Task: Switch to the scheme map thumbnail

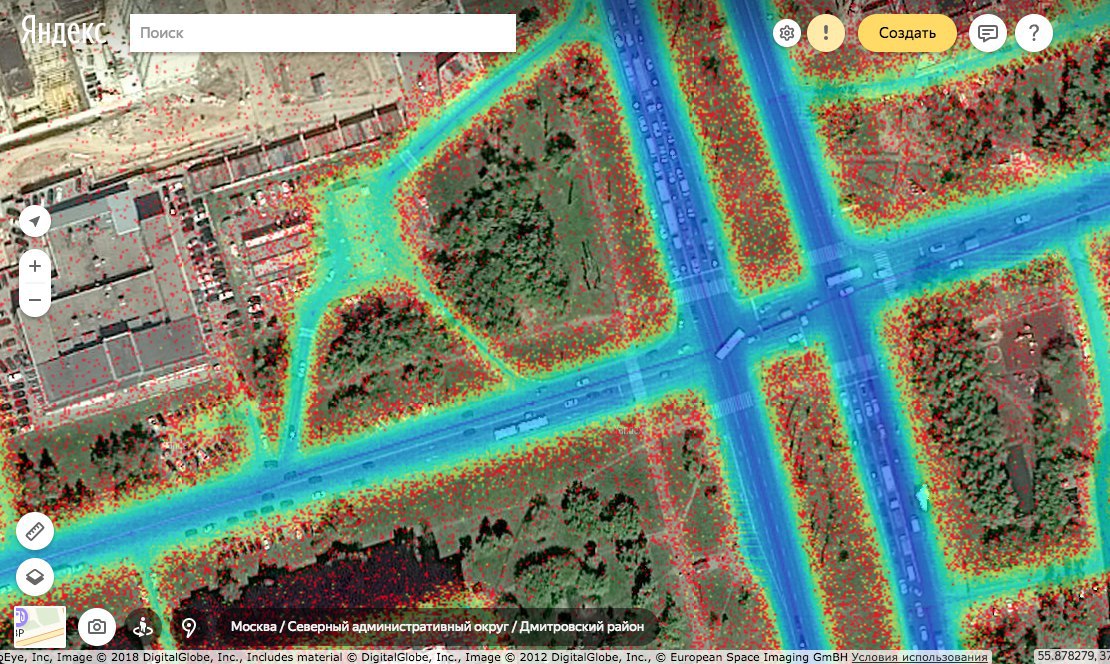Action: pyautogui.click(x=40, y=627)
